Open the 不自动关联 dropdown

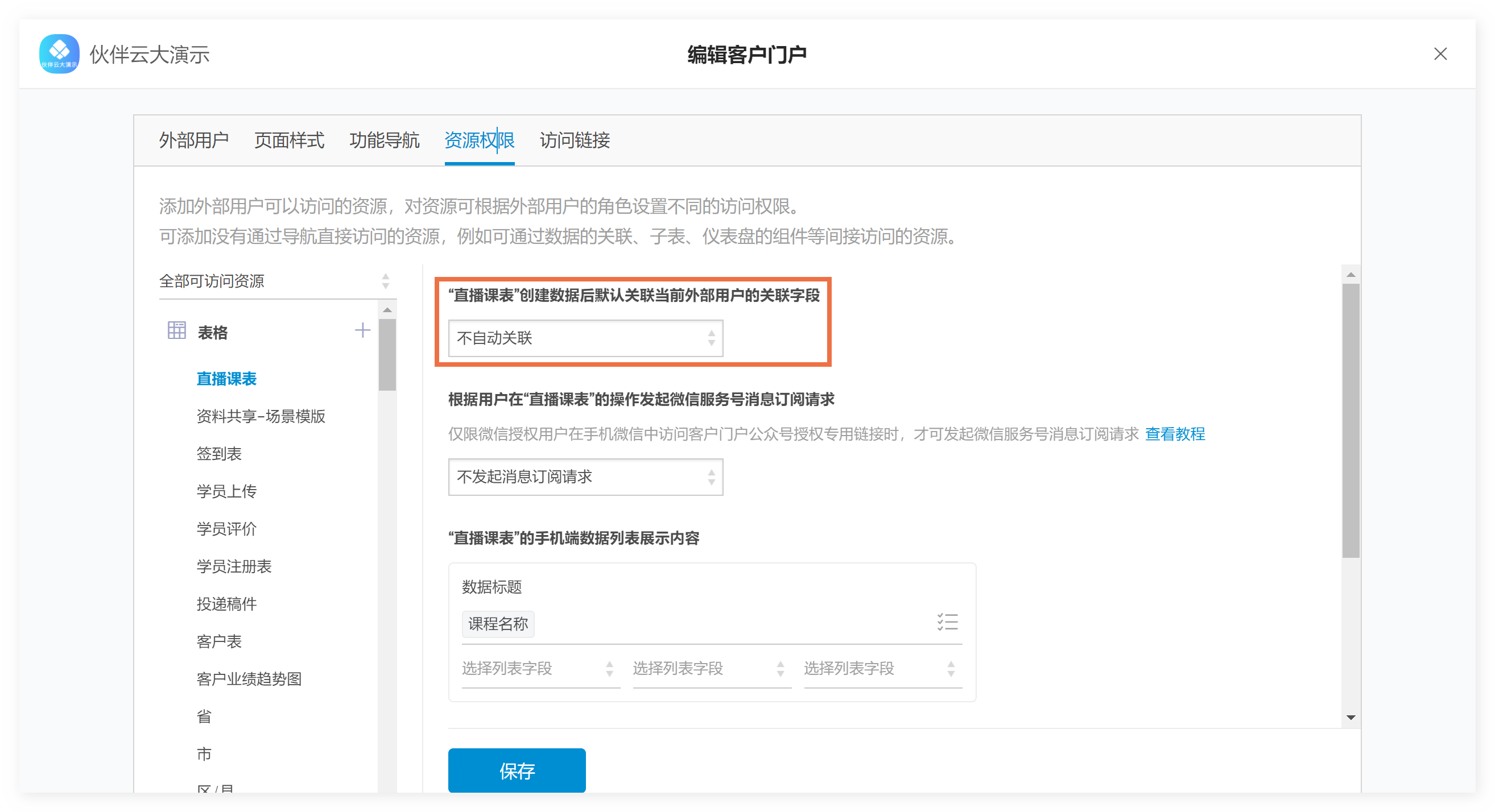click(x=585, y=338)
